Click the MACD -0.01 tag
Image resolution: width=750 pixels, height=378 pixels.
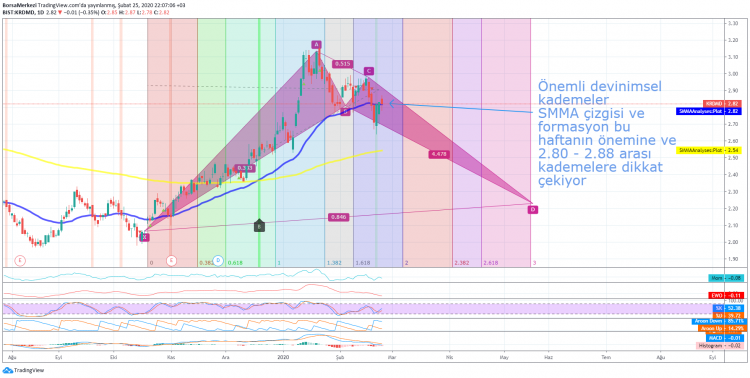click(726, 338)
